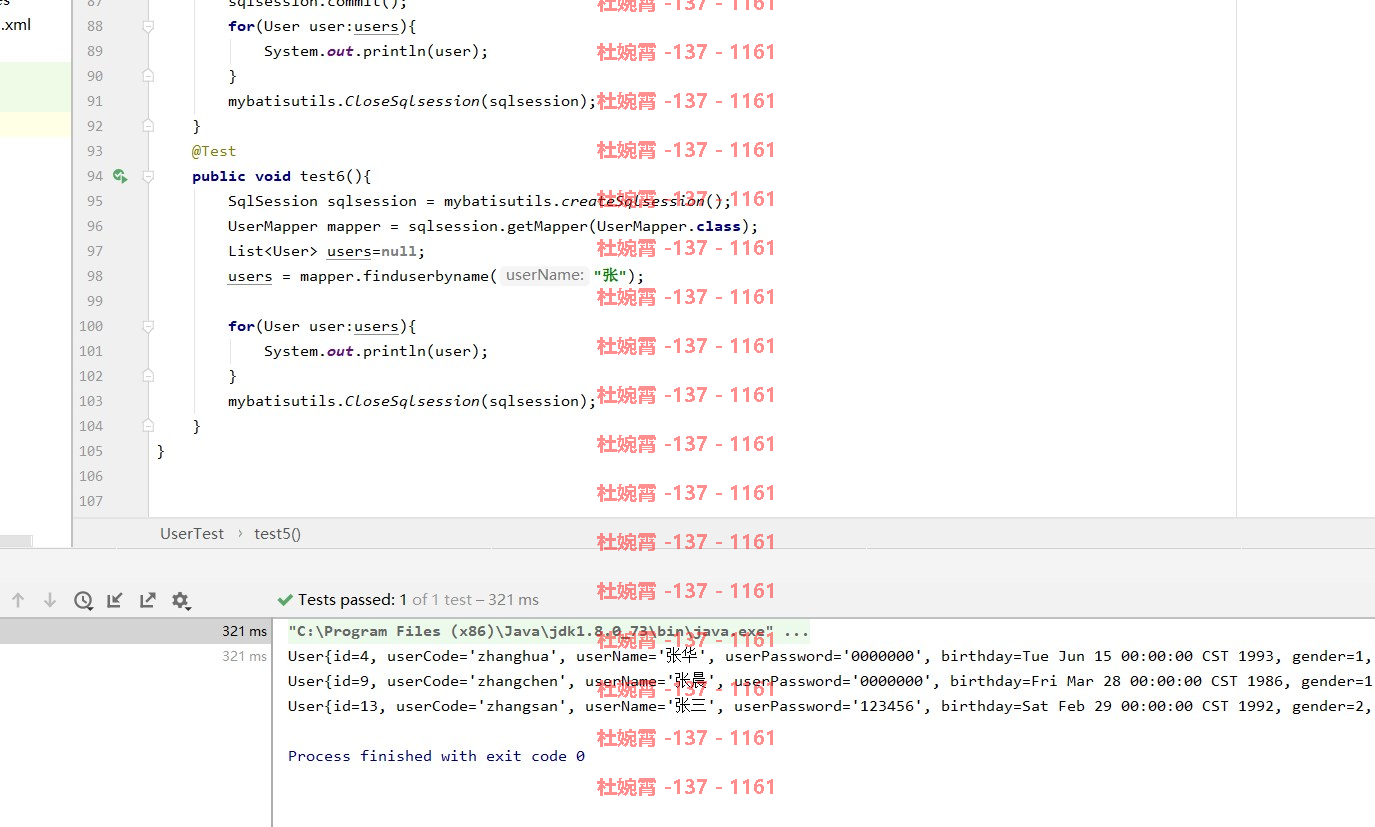Select the highlighted 321 ms test row
The image size is (1375, 827).
[135, 631]
